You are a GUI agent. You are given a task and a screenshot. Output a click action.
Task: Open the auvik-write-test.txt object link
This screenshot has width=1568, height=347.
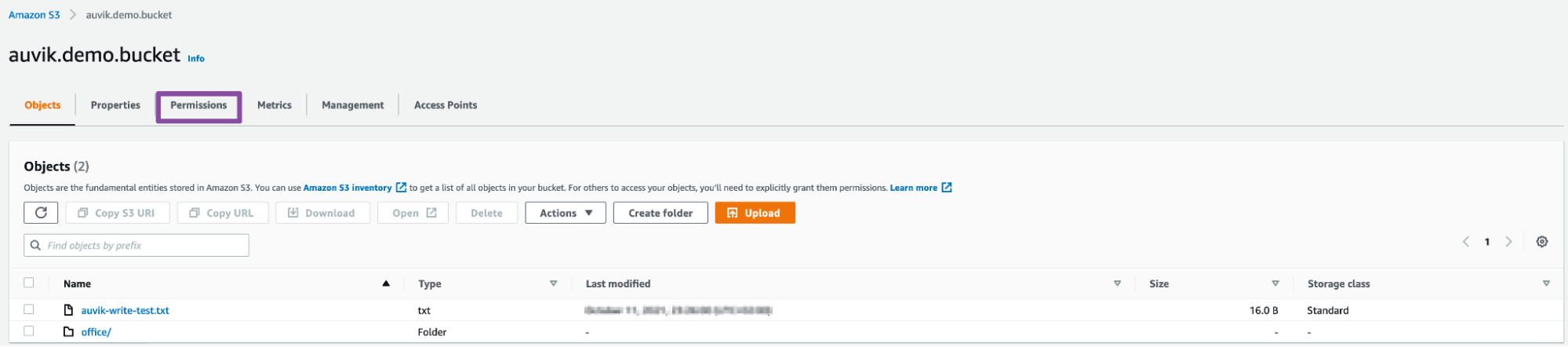click(126, 310)
